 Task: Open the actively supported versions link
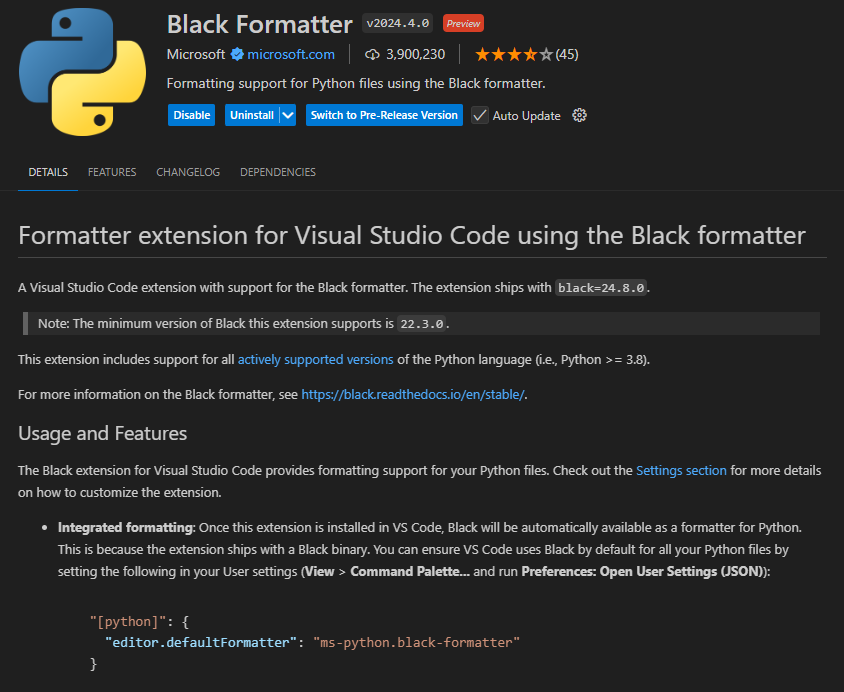tap(315, 359)
